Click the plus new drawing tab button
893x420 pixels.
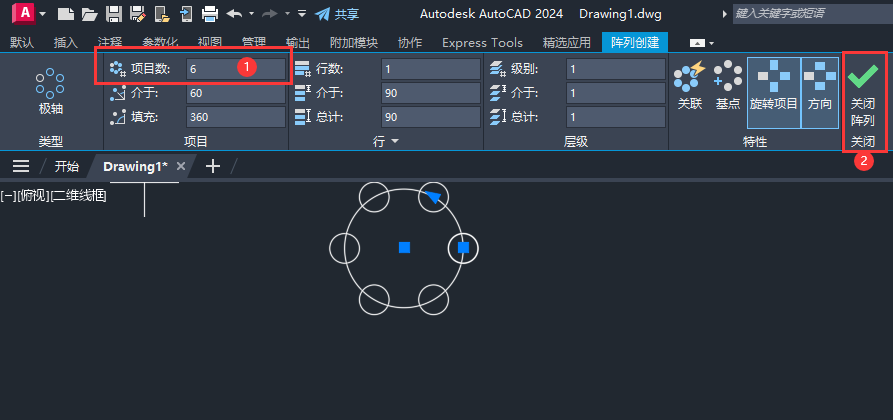[212, 166]
